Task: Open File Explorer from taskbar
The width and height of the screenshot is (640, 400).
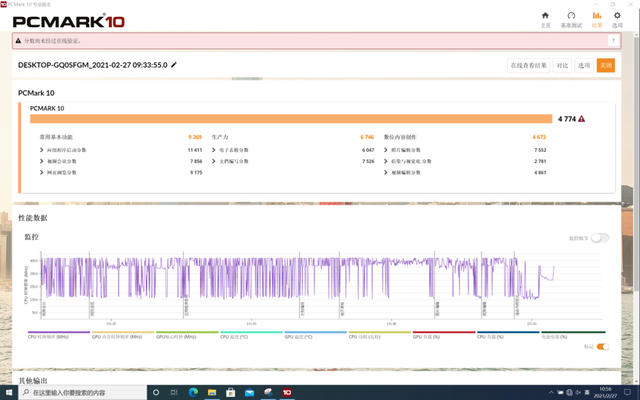Action: point(212,392)
